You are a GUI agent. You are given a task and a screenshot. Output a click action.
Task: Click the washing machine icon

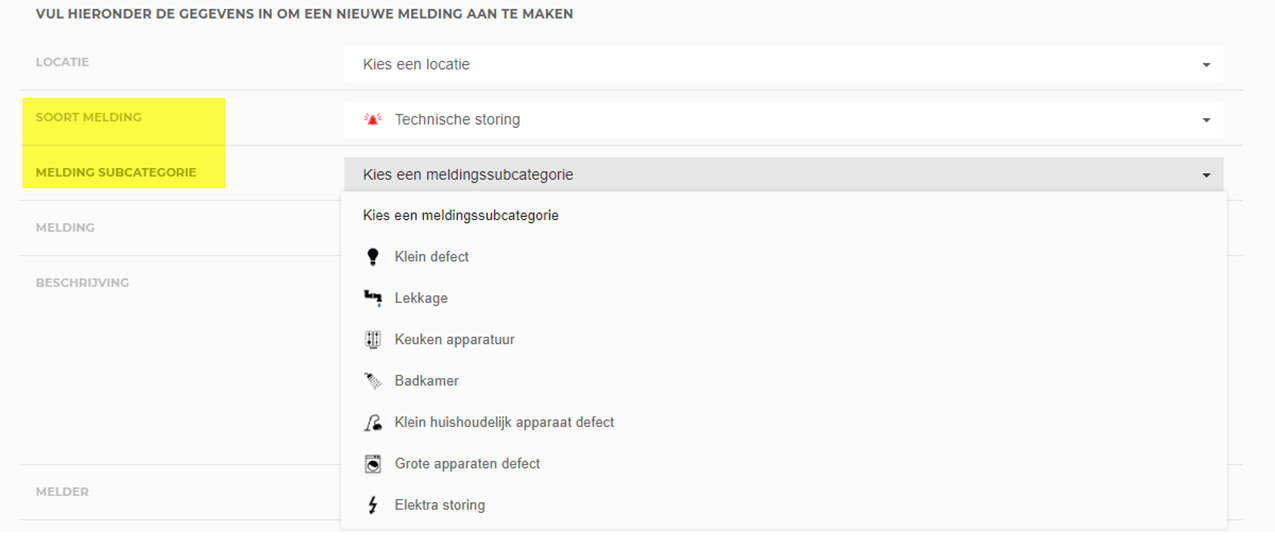(x=373, y=464)
